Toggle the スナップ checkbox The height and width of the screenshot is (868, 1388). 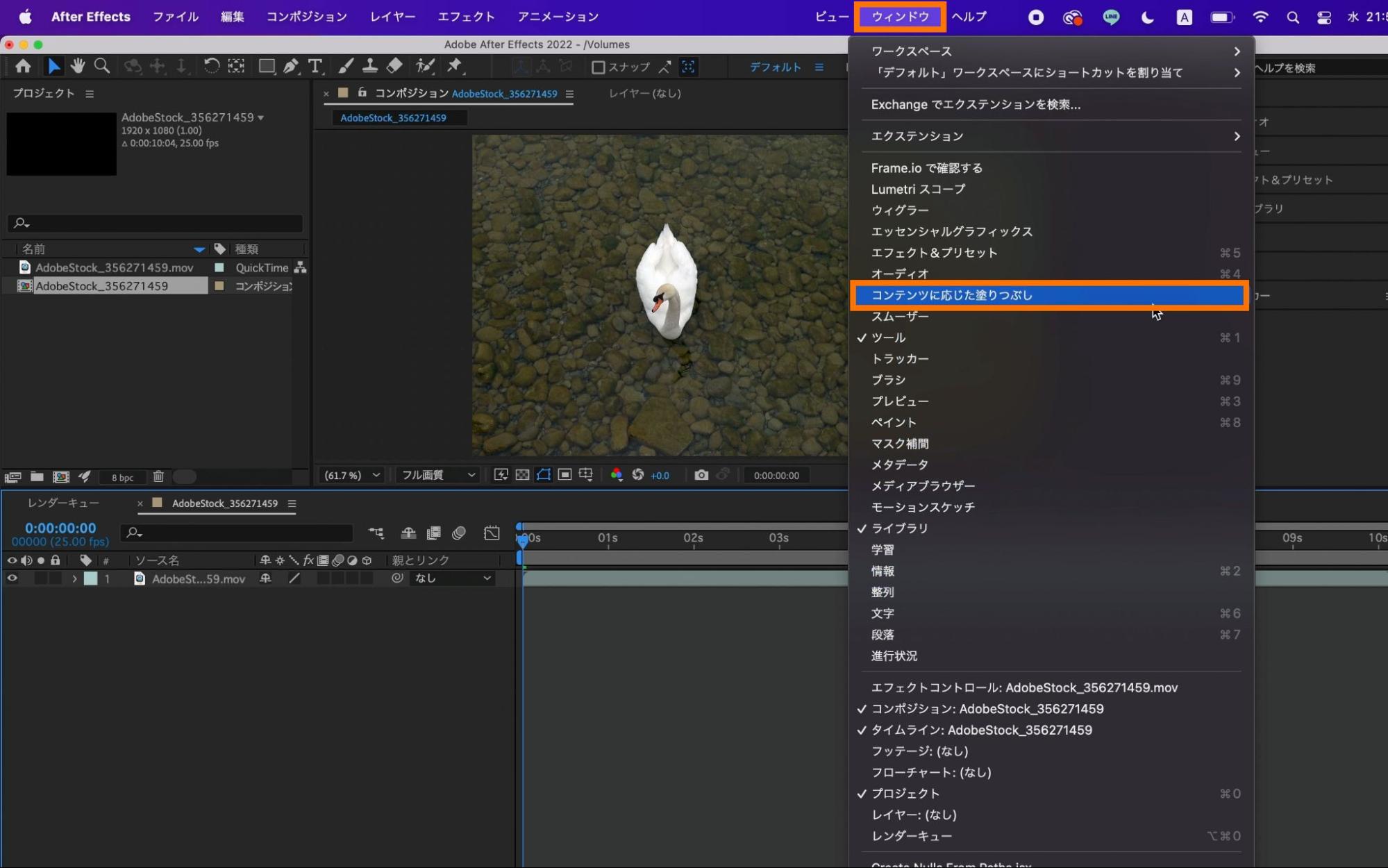[598, 67]
